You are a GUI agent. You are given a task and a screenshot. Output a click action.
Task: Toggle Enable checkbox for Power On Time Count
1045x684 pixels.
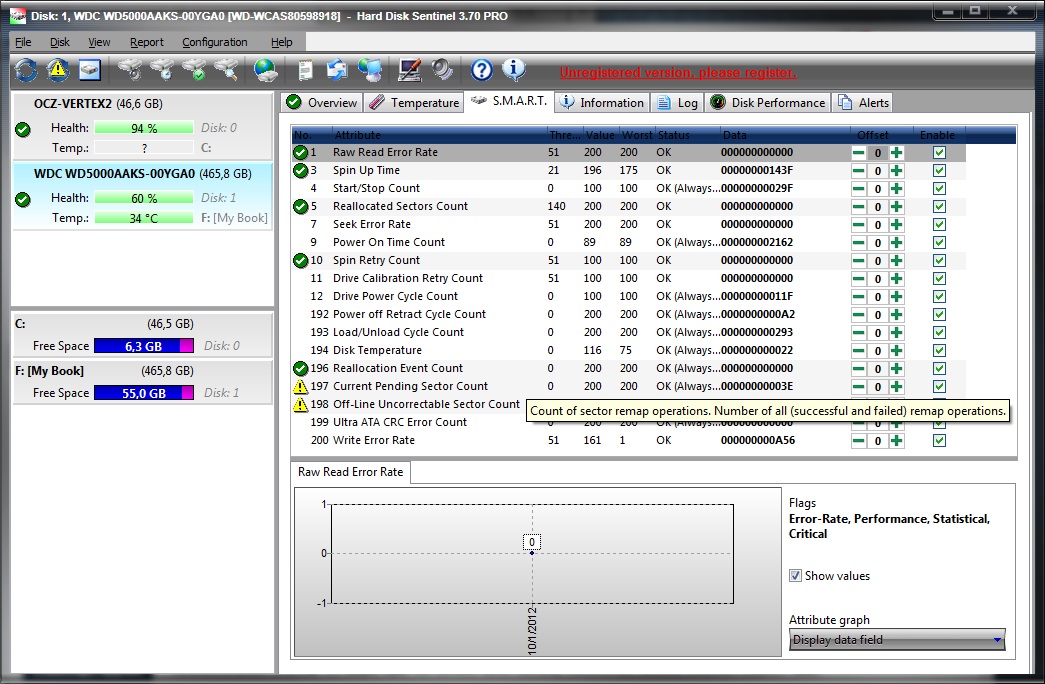[x=940, y=243]
